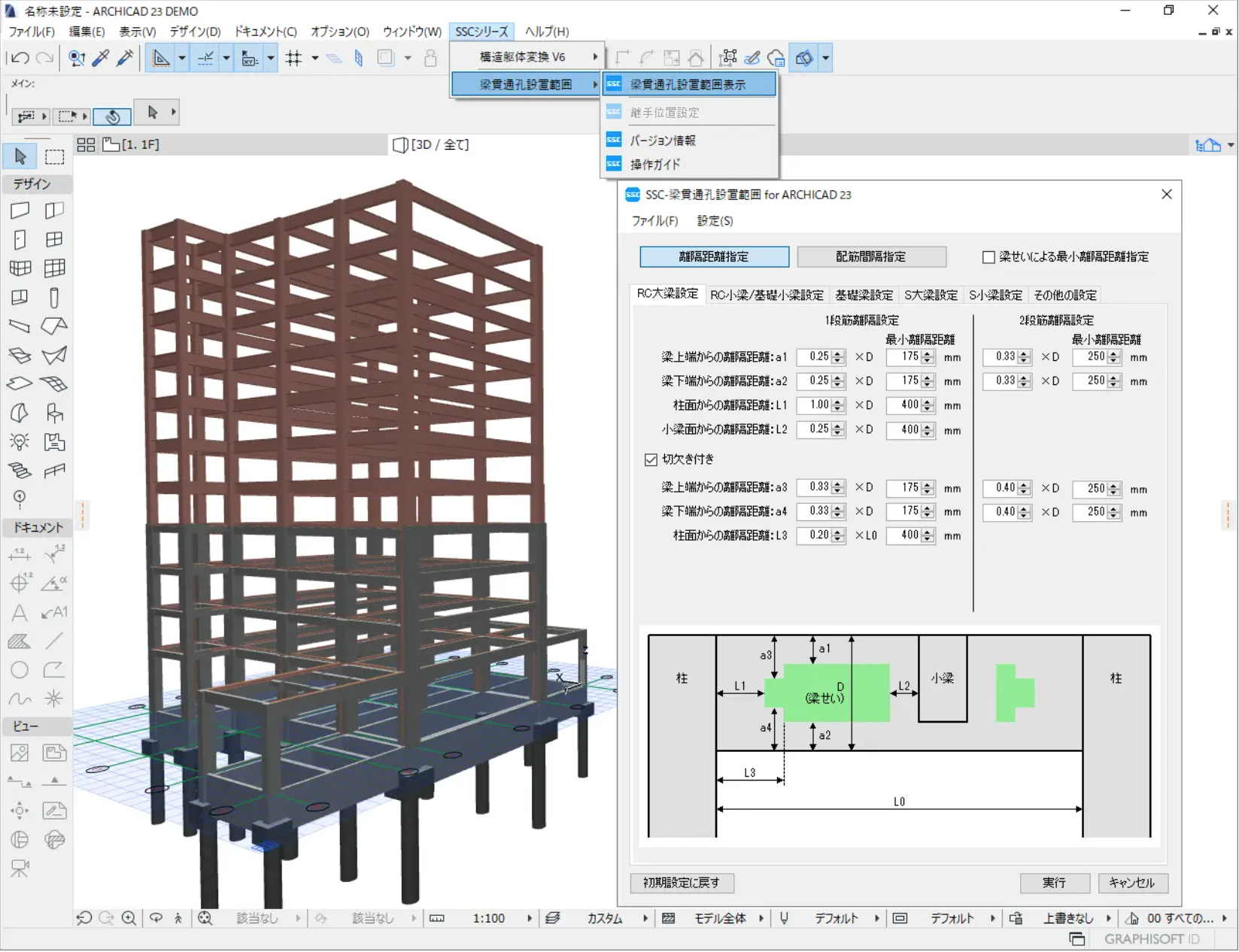Select the Line tool
1239x952 pixels.
click(54, 641)
